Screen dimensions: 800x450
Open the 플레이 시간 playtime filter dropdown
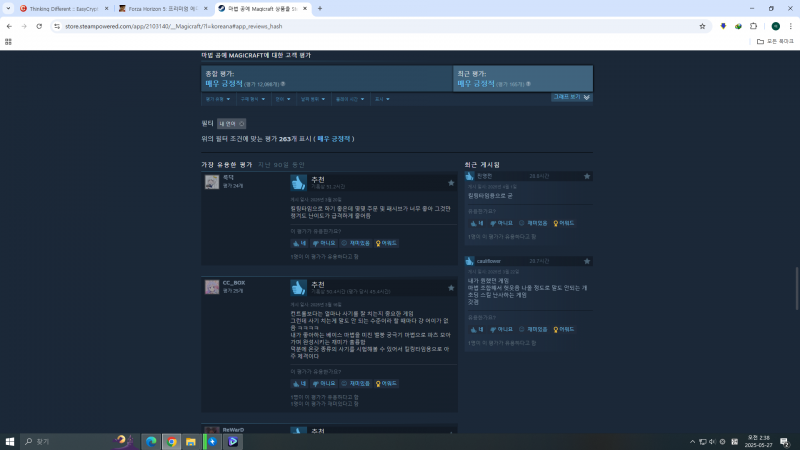349,99
